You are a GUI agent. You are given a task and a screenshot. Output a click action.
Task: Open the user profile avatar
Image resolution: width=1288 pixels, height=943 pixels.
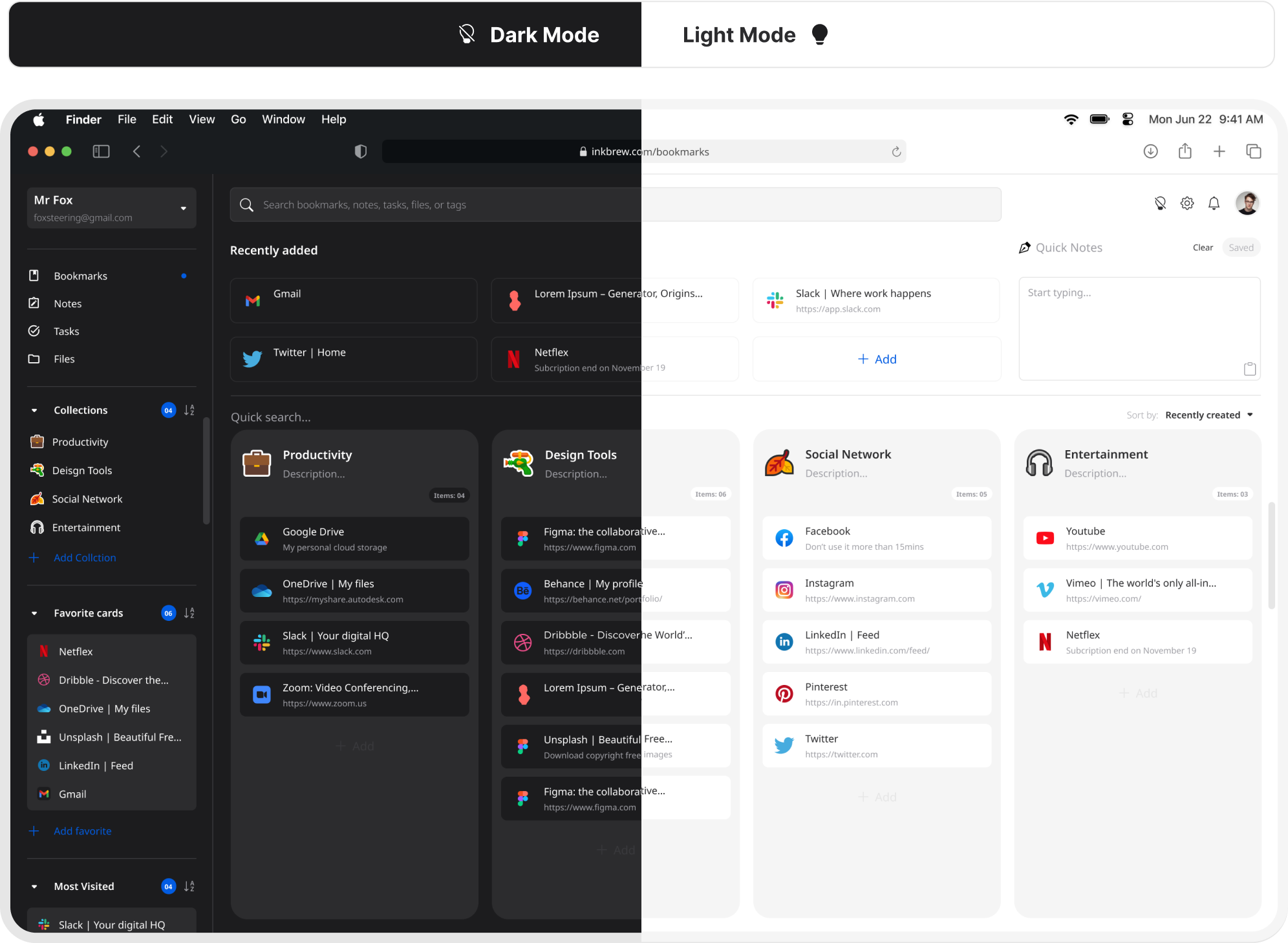(x=1247, y=203)
